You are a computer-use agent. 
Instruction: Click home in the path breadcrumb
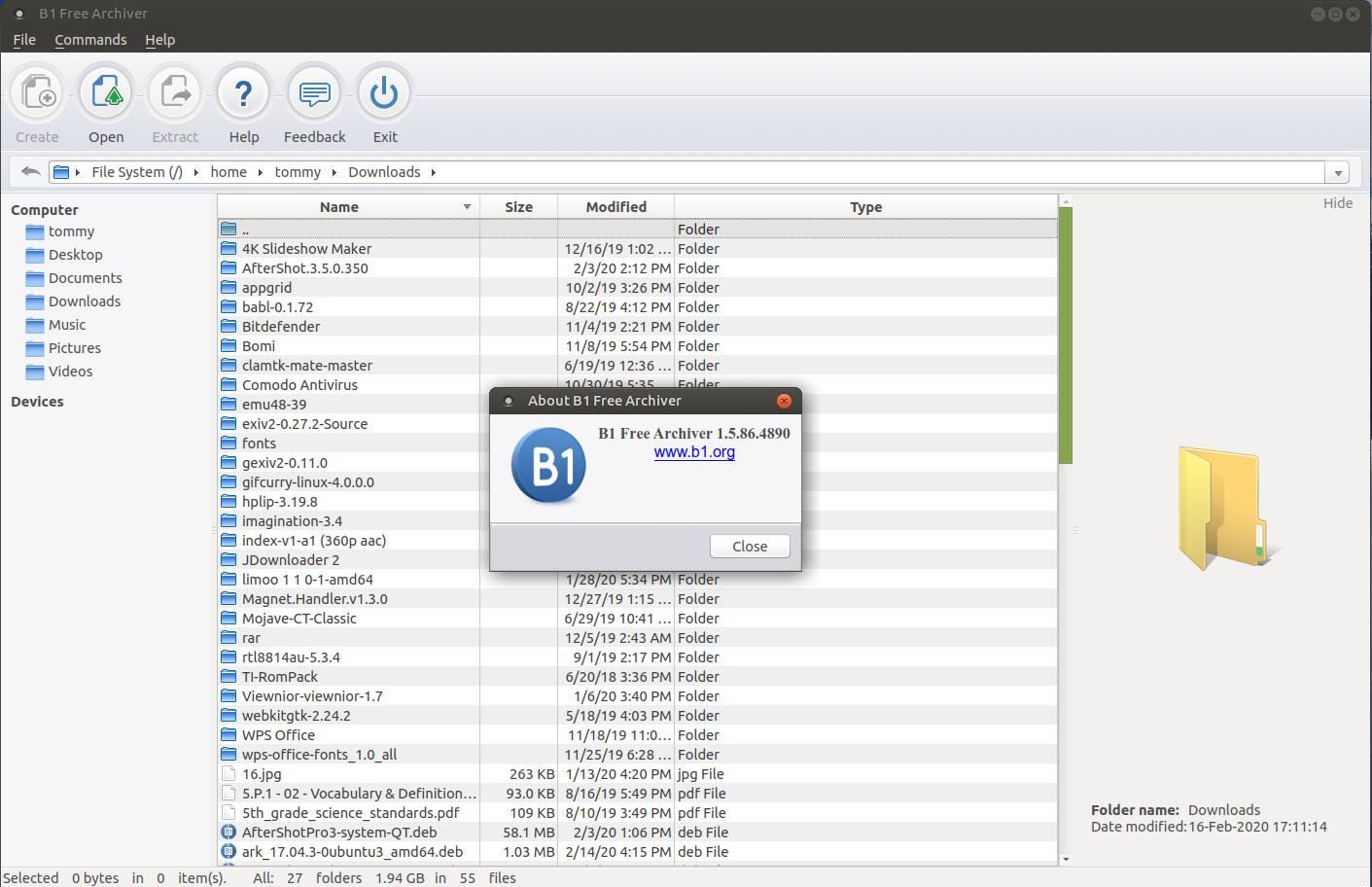tap(229, 172)
